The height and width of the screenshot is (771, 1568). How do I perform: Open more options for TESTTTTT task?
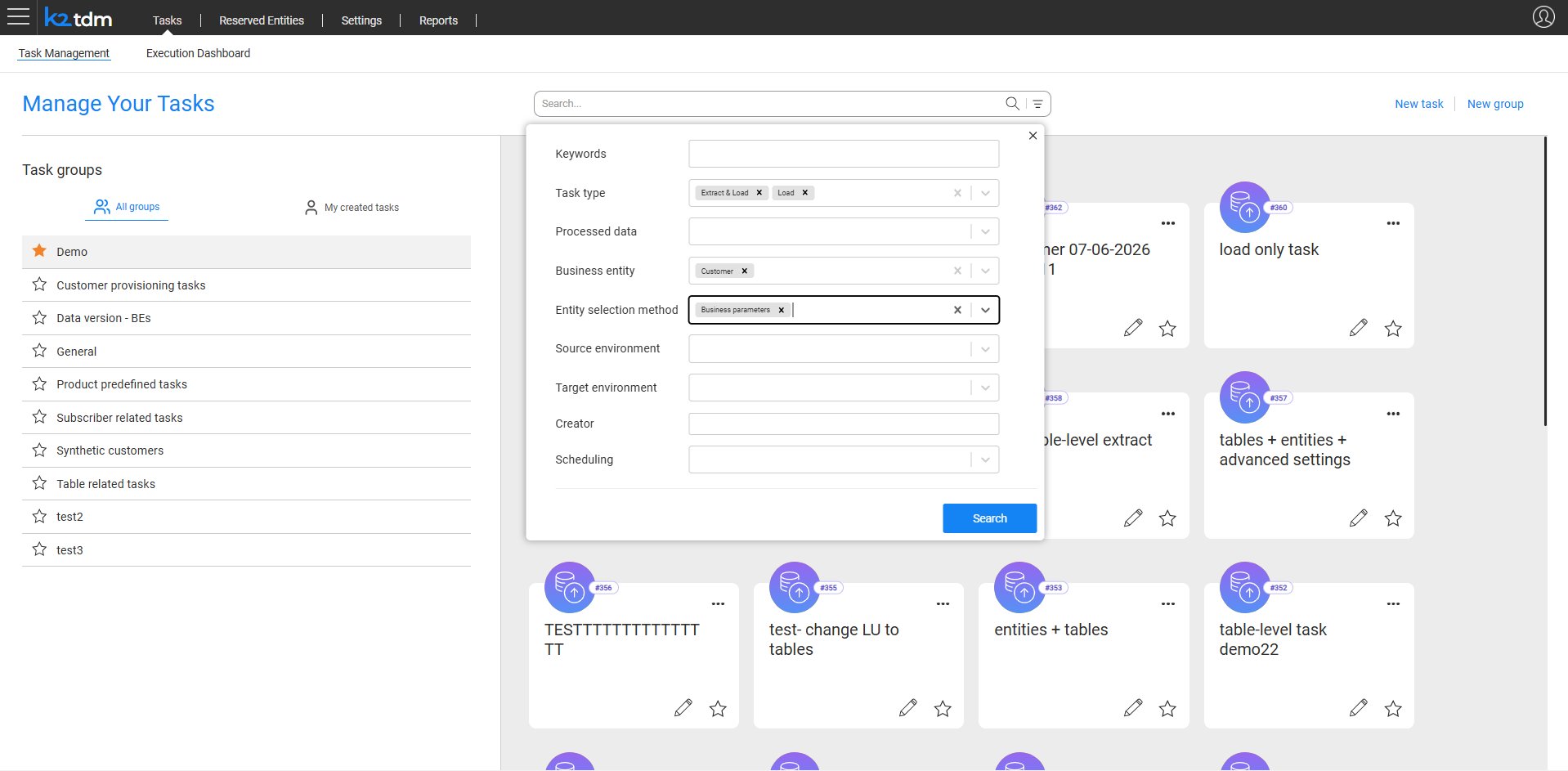(x=718, y=604)
